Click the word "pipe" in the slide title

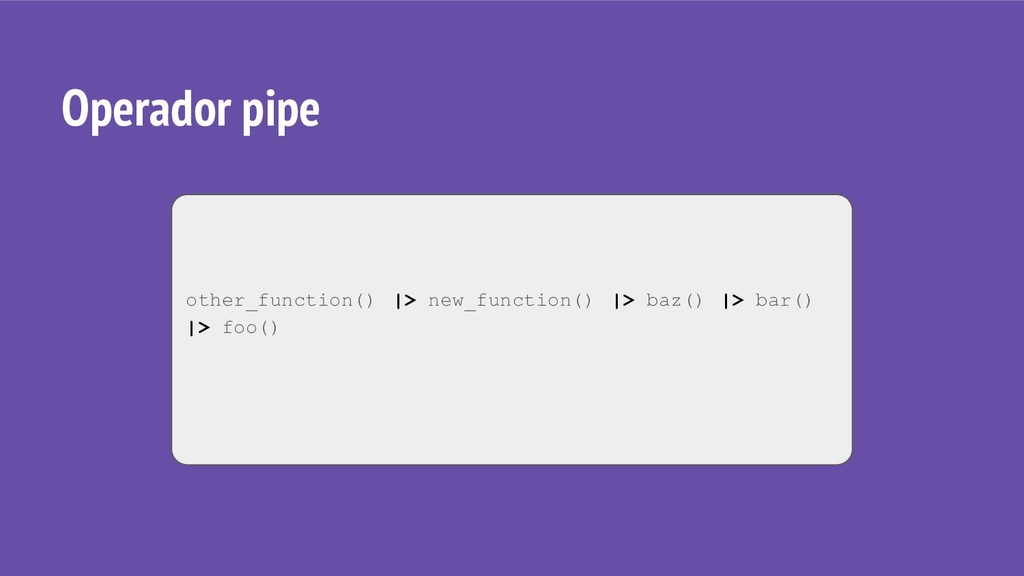(x=281, y=109)
